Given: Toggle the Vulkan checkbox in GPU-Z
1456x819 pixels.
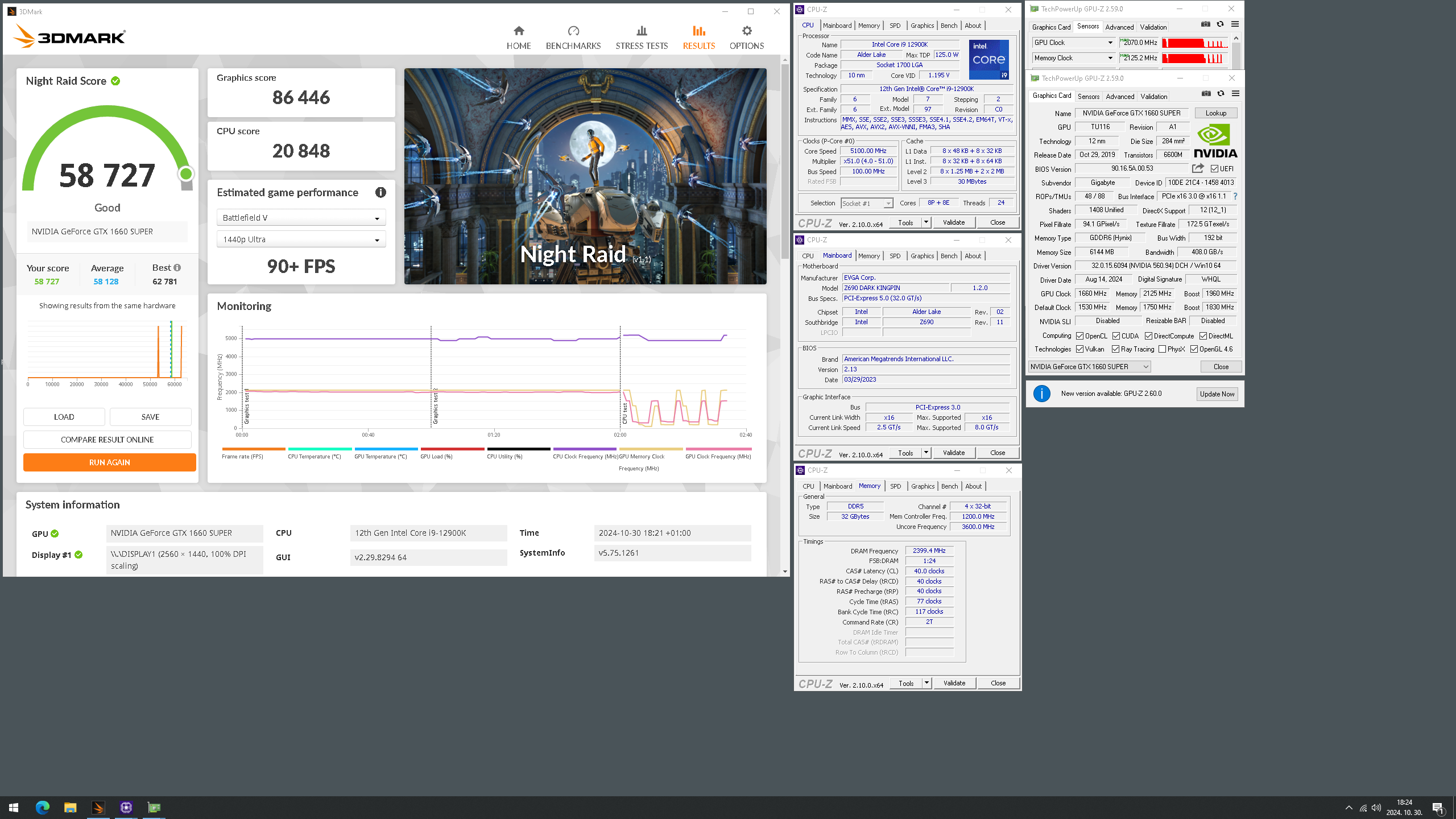Looking at the screenshot, I should point(1079,349).
